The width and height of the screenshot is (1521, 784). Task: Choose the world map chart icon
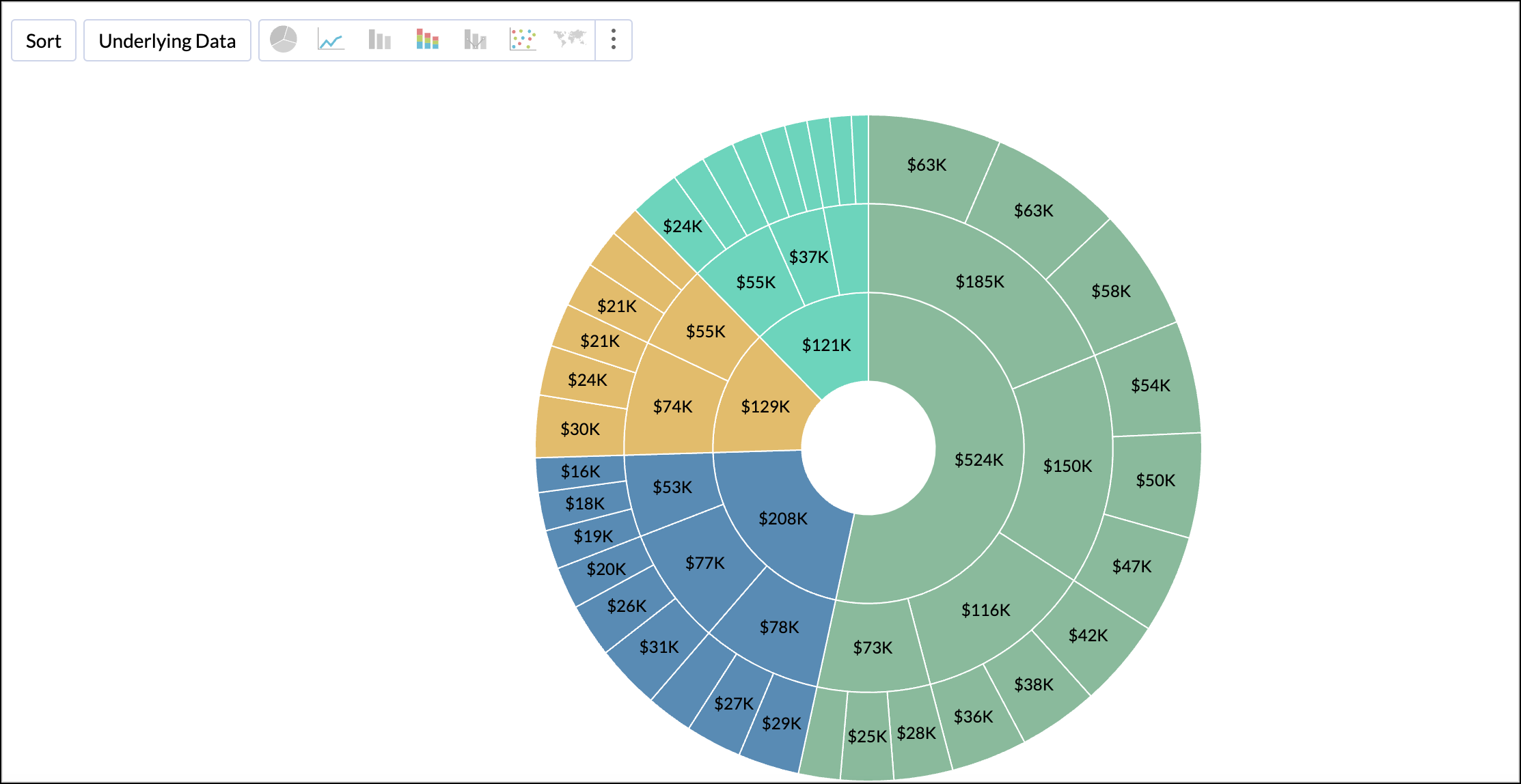click(x=570, y=39)
